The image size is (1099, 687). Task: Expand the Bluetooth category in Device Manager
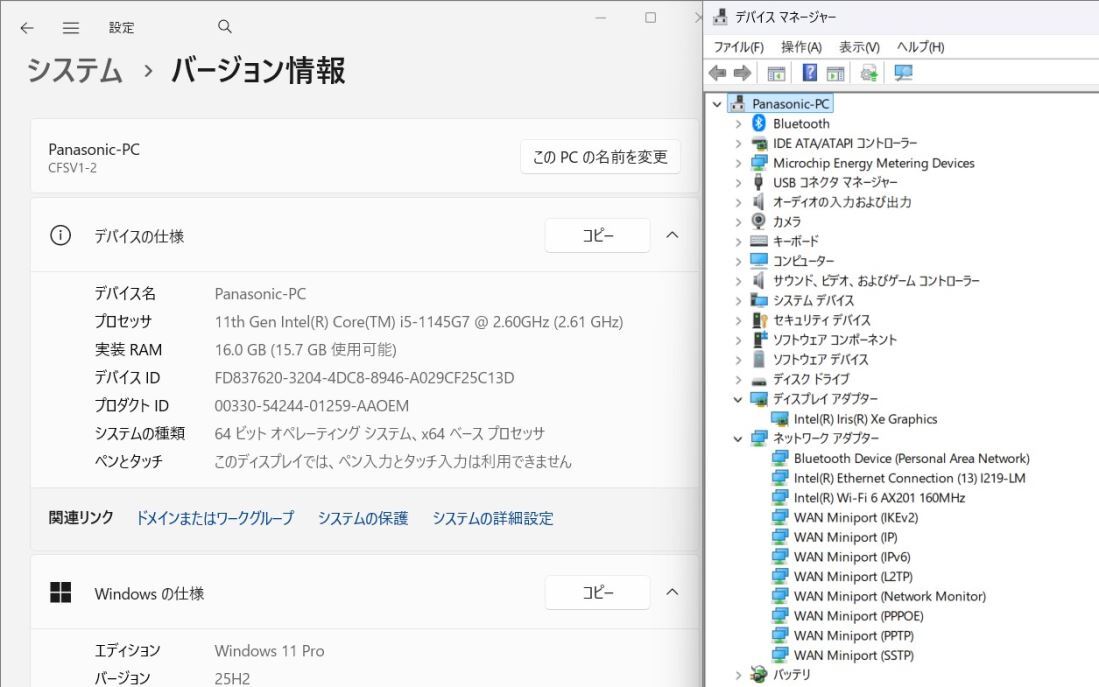click(739, 123)
